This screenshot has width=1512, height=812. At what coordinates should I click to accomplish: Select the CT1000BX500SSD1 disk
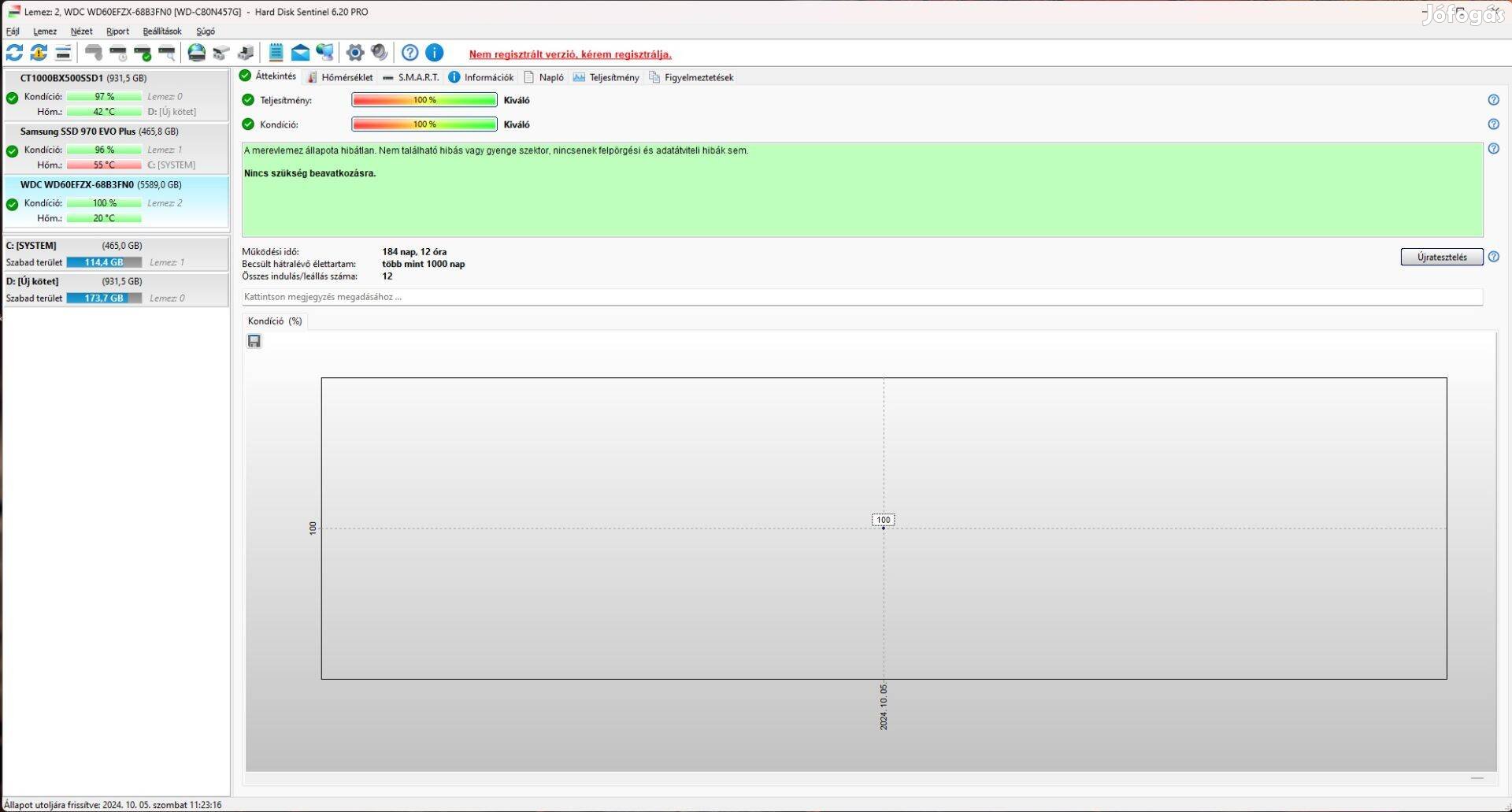point(116,95)
